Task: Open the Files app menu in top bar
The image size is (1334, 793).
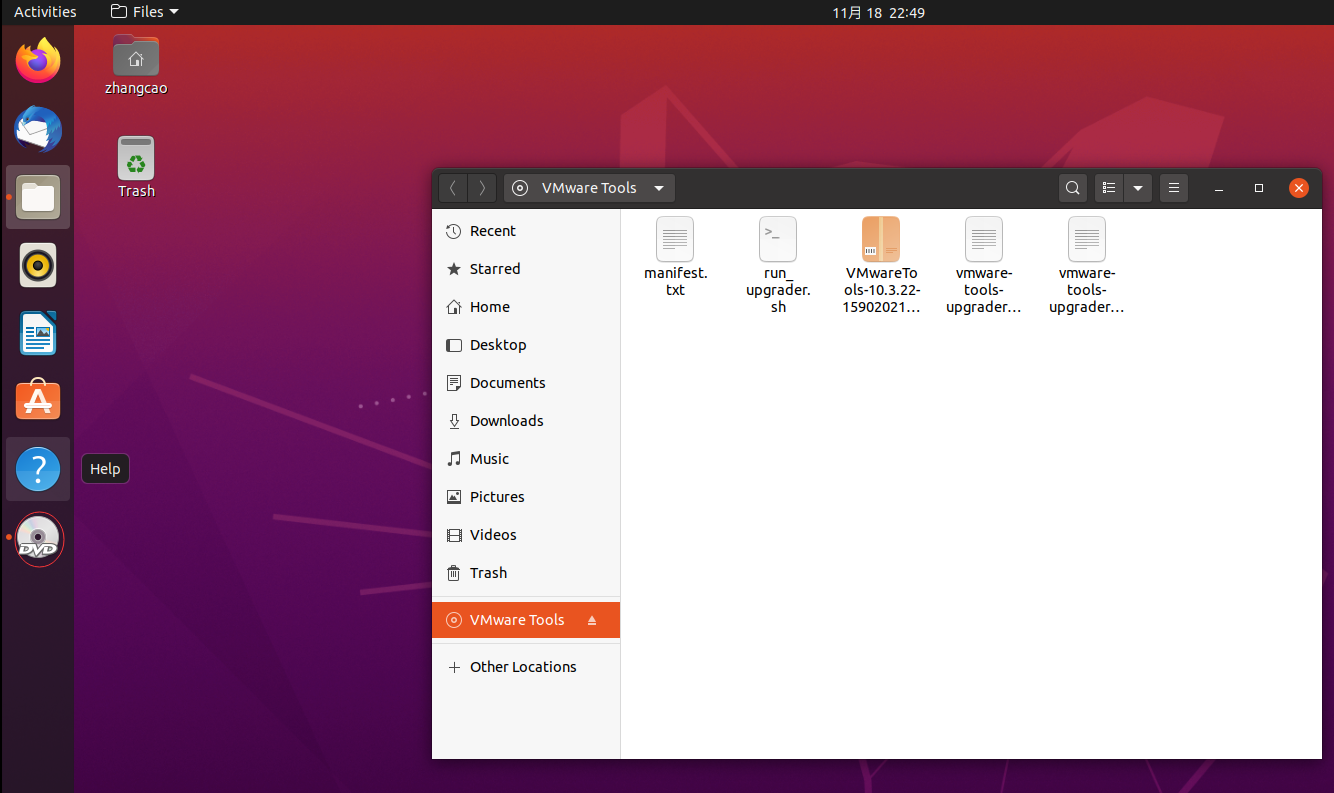Action: 145,12
